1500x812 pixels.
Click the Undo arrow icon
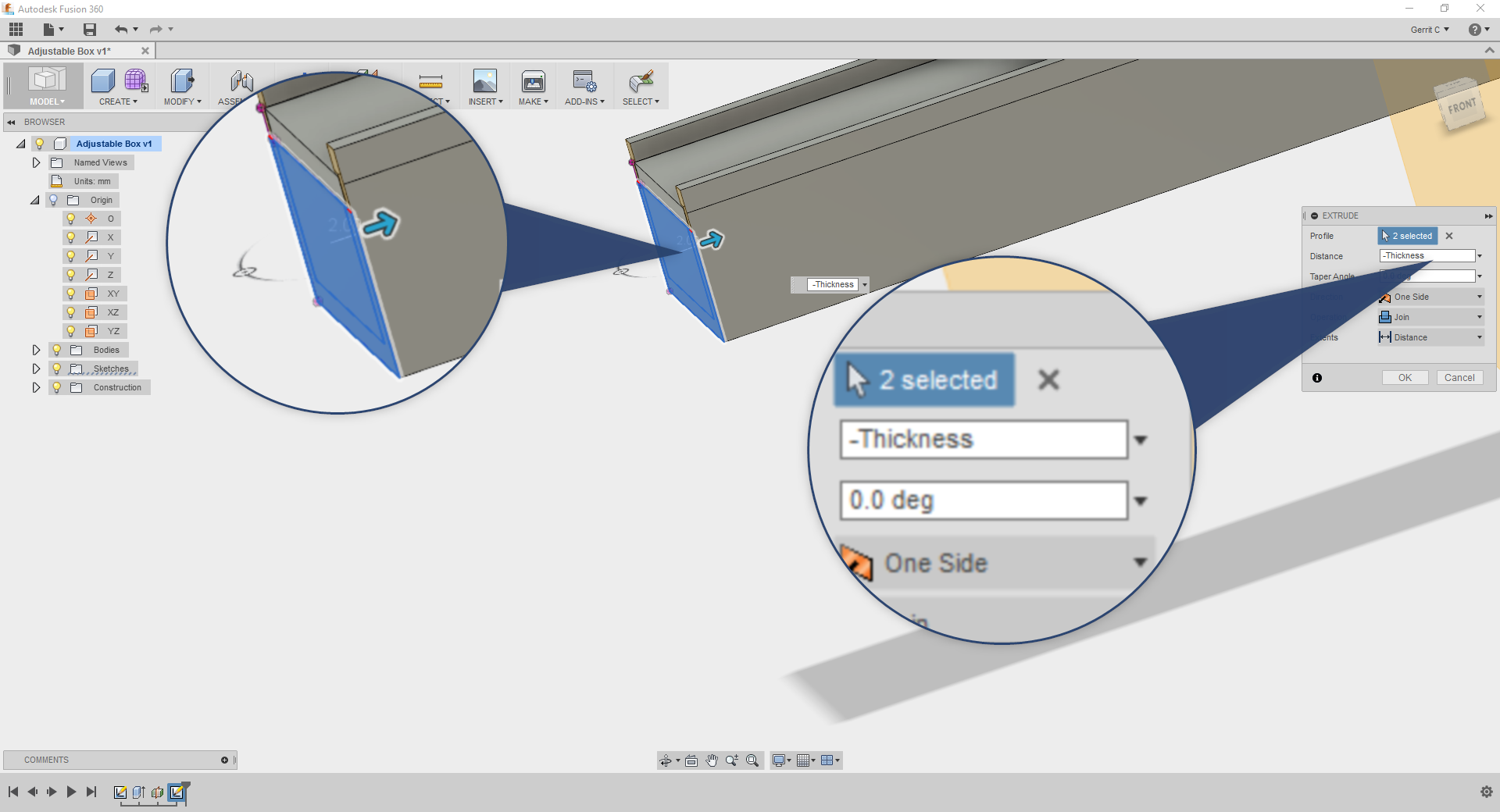point(121,30)
